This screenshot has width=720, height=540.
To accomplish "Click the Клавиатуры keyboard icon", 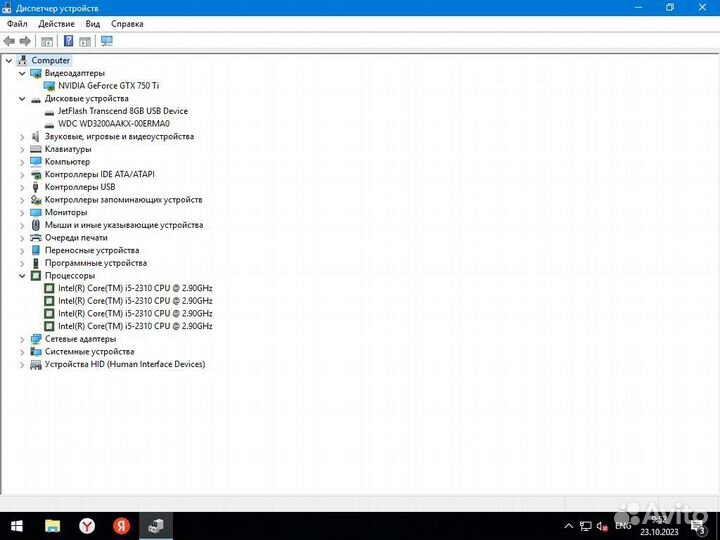I will pos(35,149).
